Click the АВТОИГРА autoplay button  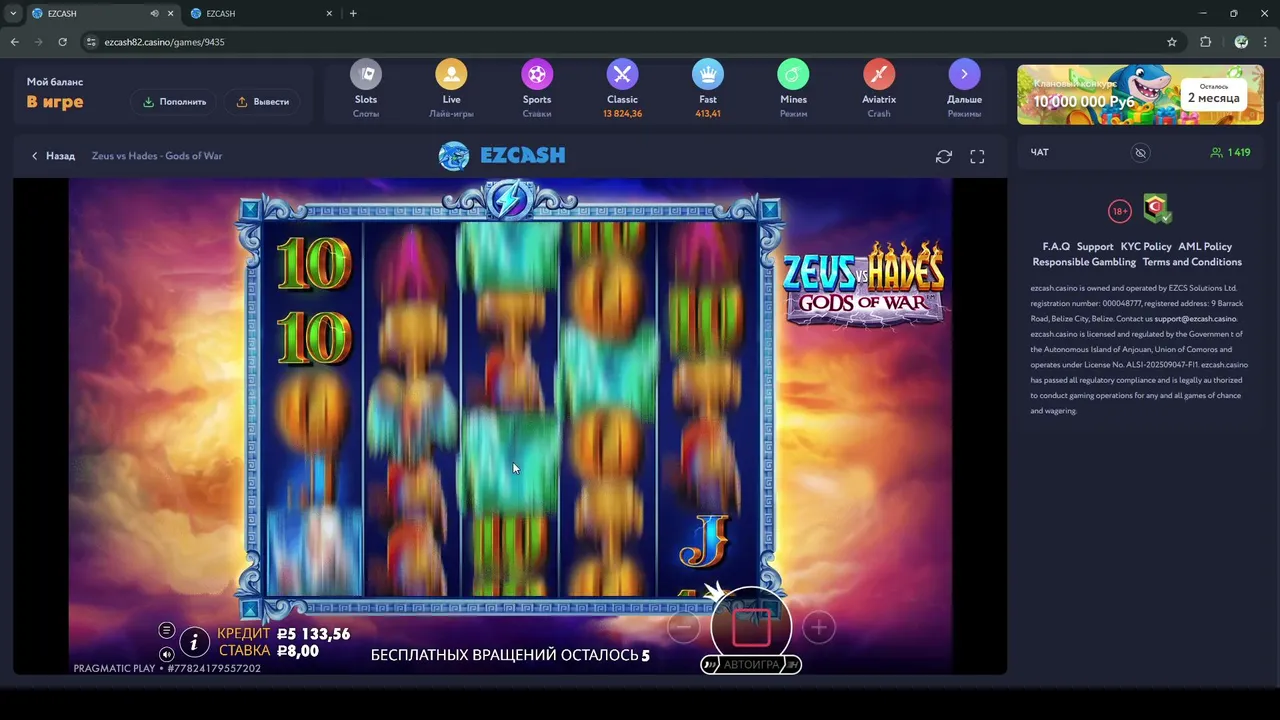pyautogui.click(x=751, y=665)
